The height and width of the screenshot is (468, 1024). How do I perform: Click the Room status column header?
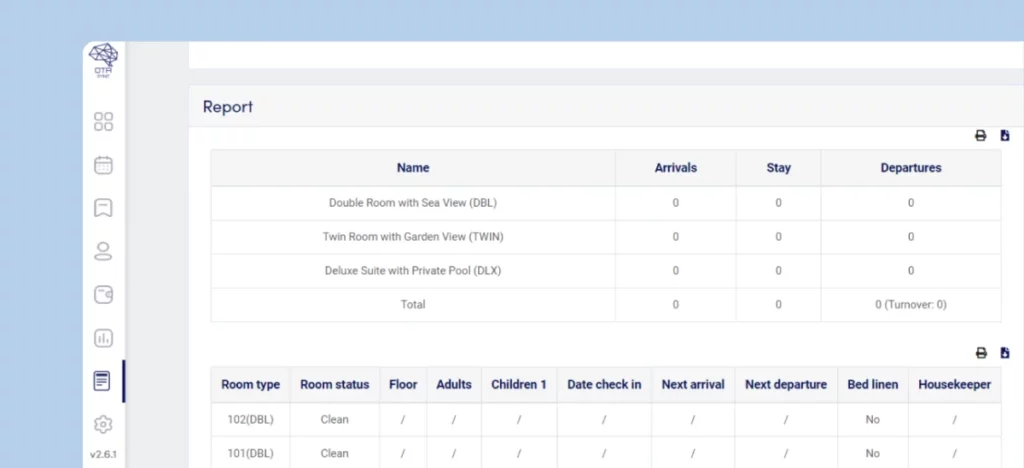click(x=334, y=385)
